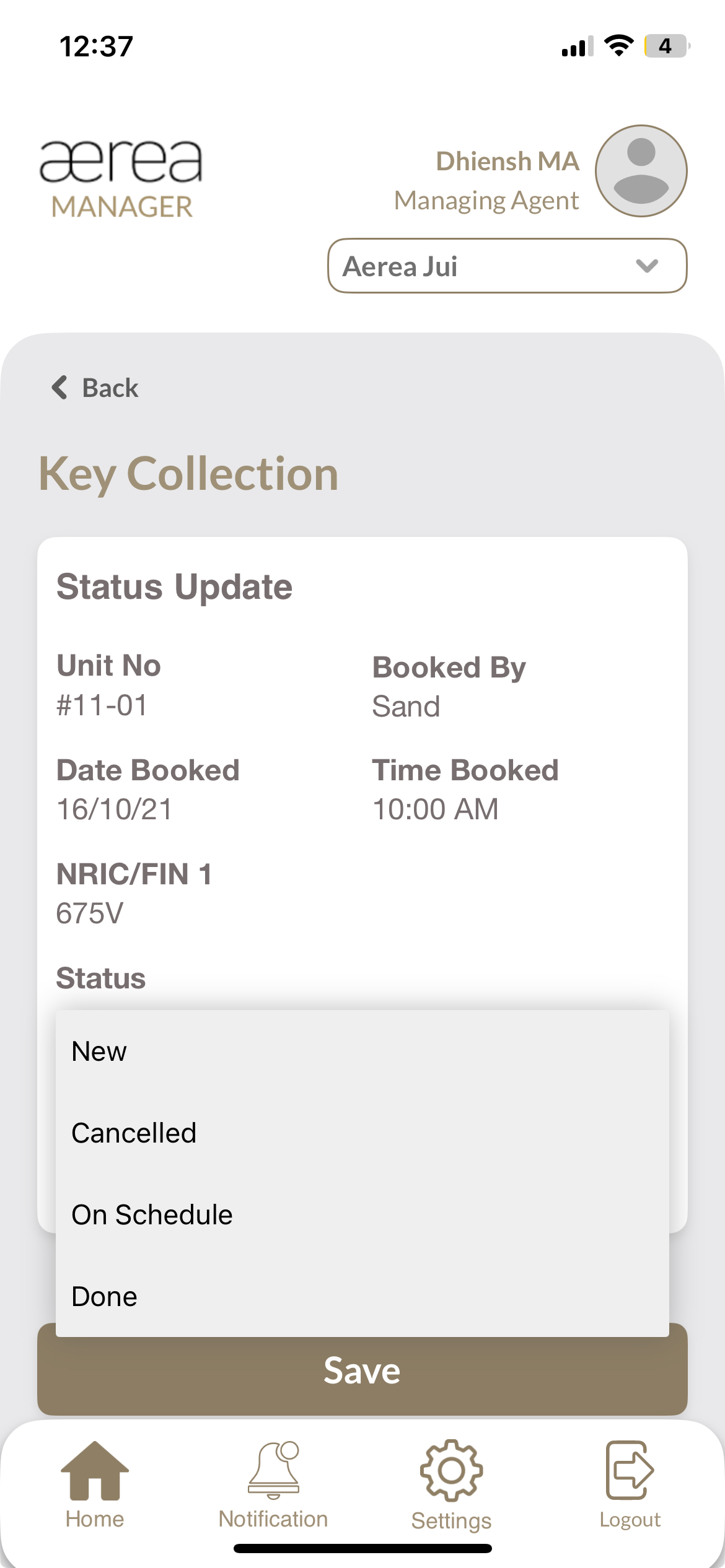The height and width of the screenshot is (1568, 725).
Task: Expand the Aerea Jui property dropdown
Action: tap(507, 266)
